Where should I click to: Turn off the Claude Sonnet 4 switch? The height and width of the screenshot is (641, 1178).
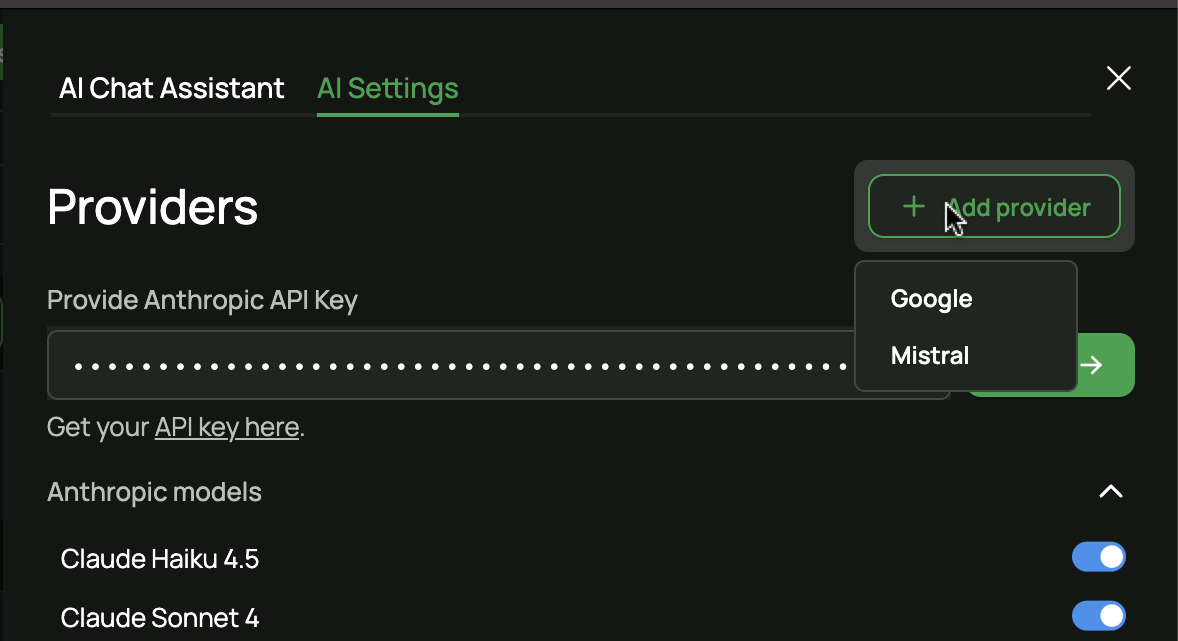(x=1098, y=616)
